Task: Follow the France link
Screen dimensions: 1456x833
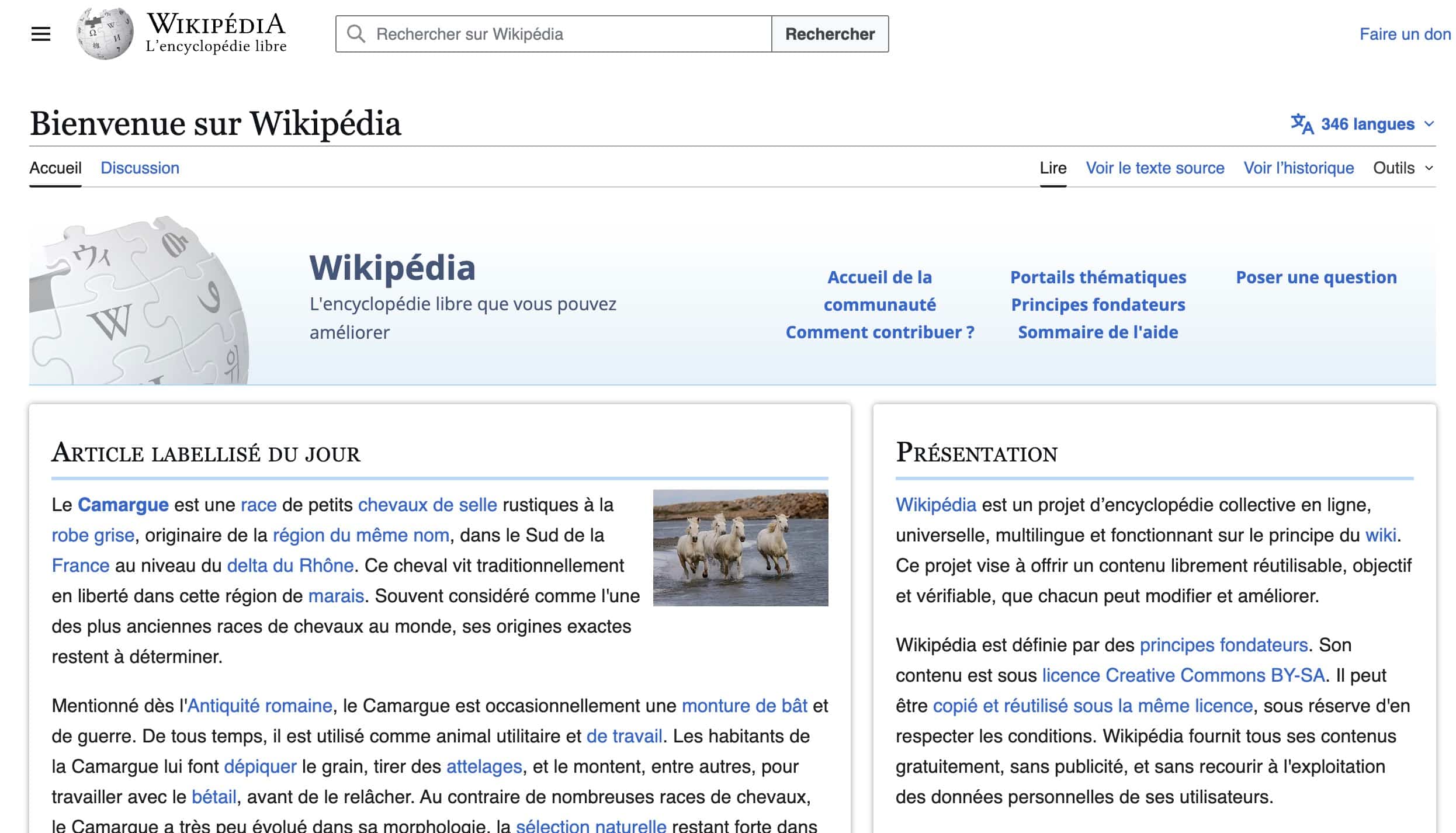Action: pos(81,565)
